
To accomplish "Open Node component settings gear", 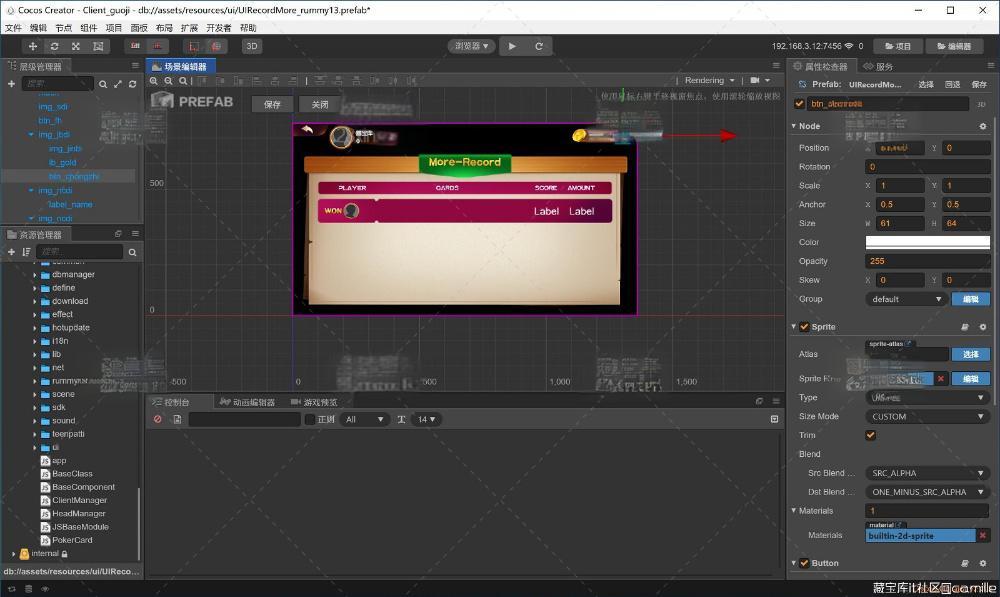I will (x=982, y=126).
